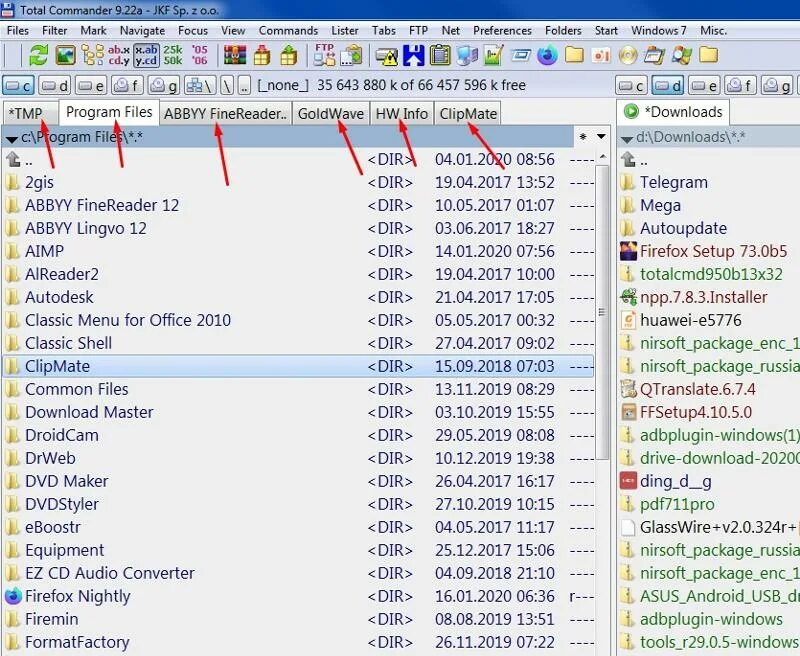
Task: Click the golden CD disc icon
Action: [x=628, y=56]
